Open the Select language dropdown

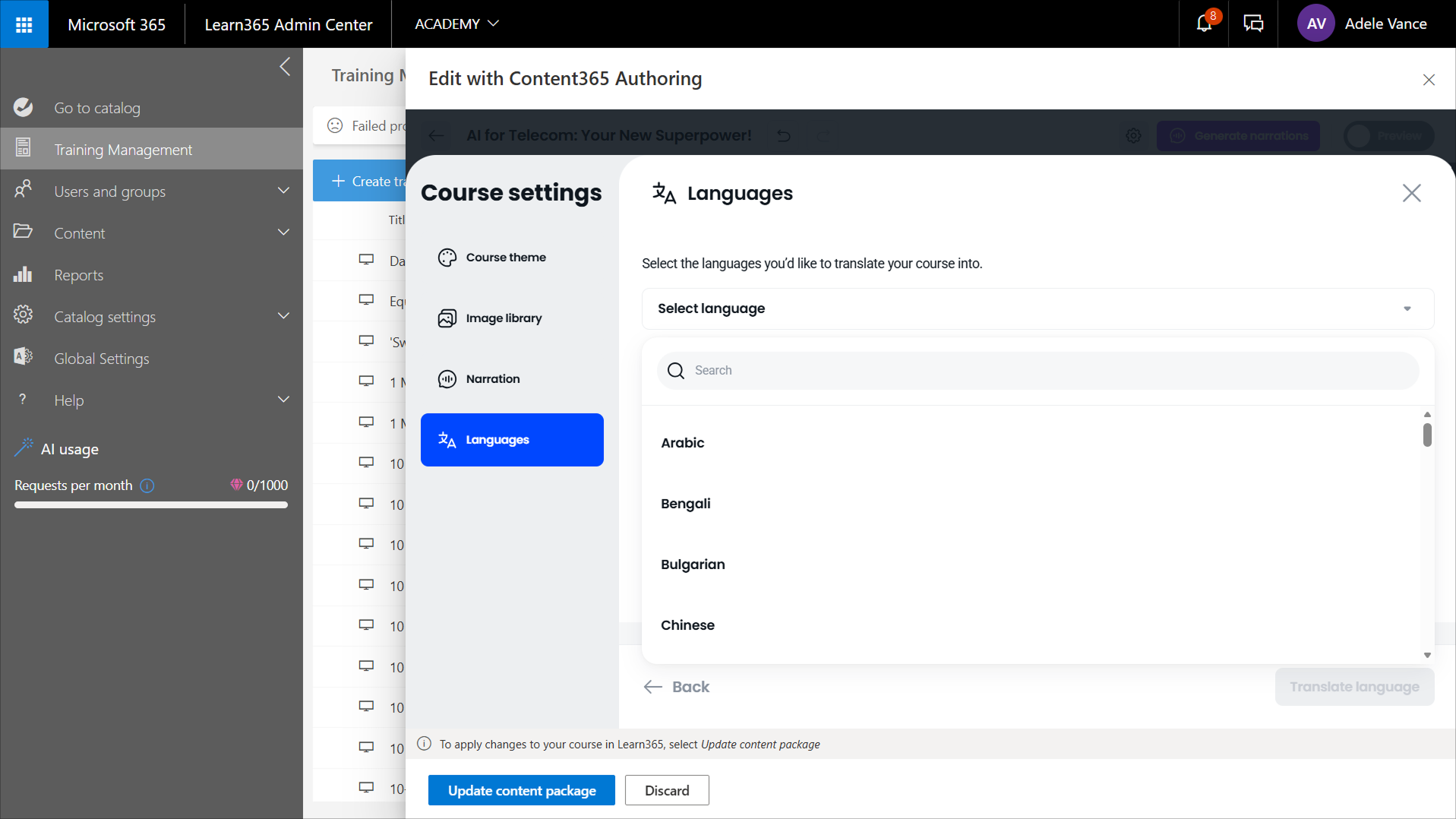[x=1037, y=308]
